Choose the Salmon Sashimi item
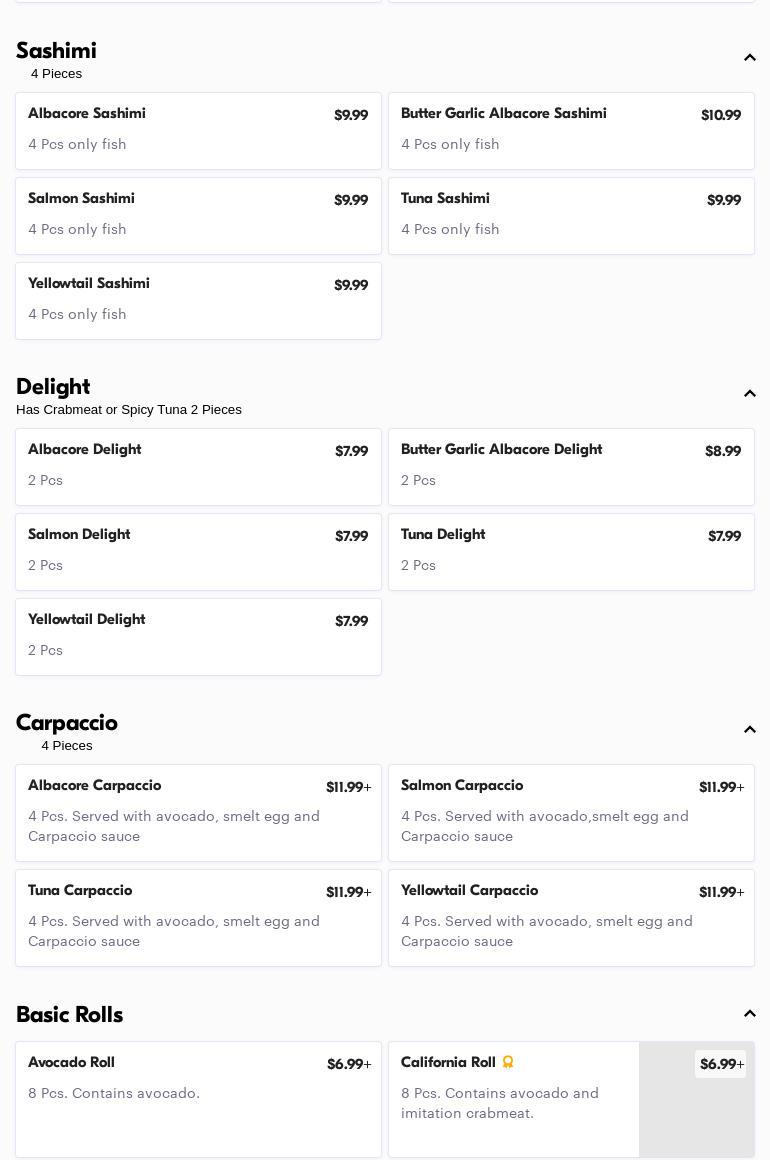 (x=198, y=216)
